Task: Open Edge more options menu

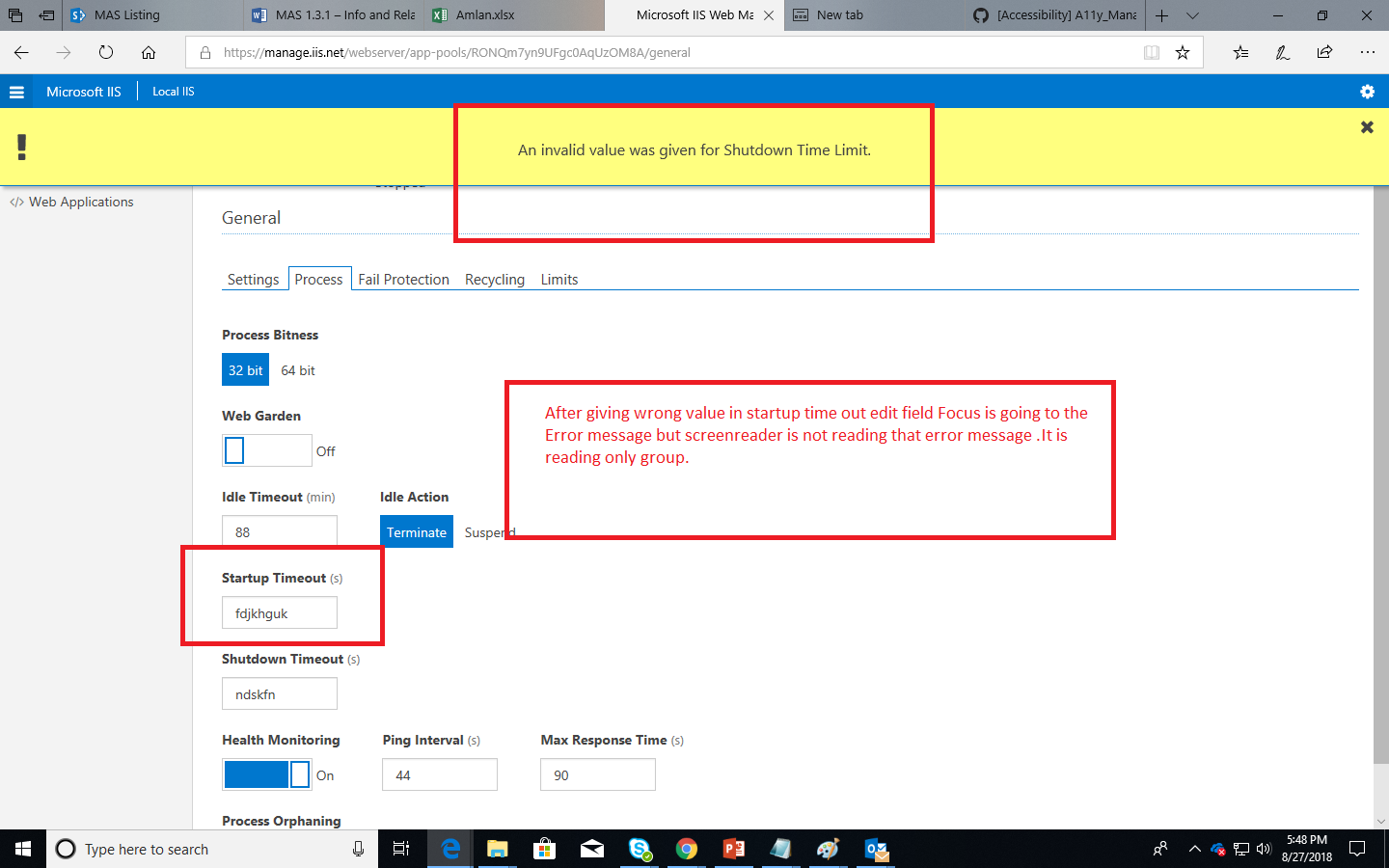Action: point(1369,52)
